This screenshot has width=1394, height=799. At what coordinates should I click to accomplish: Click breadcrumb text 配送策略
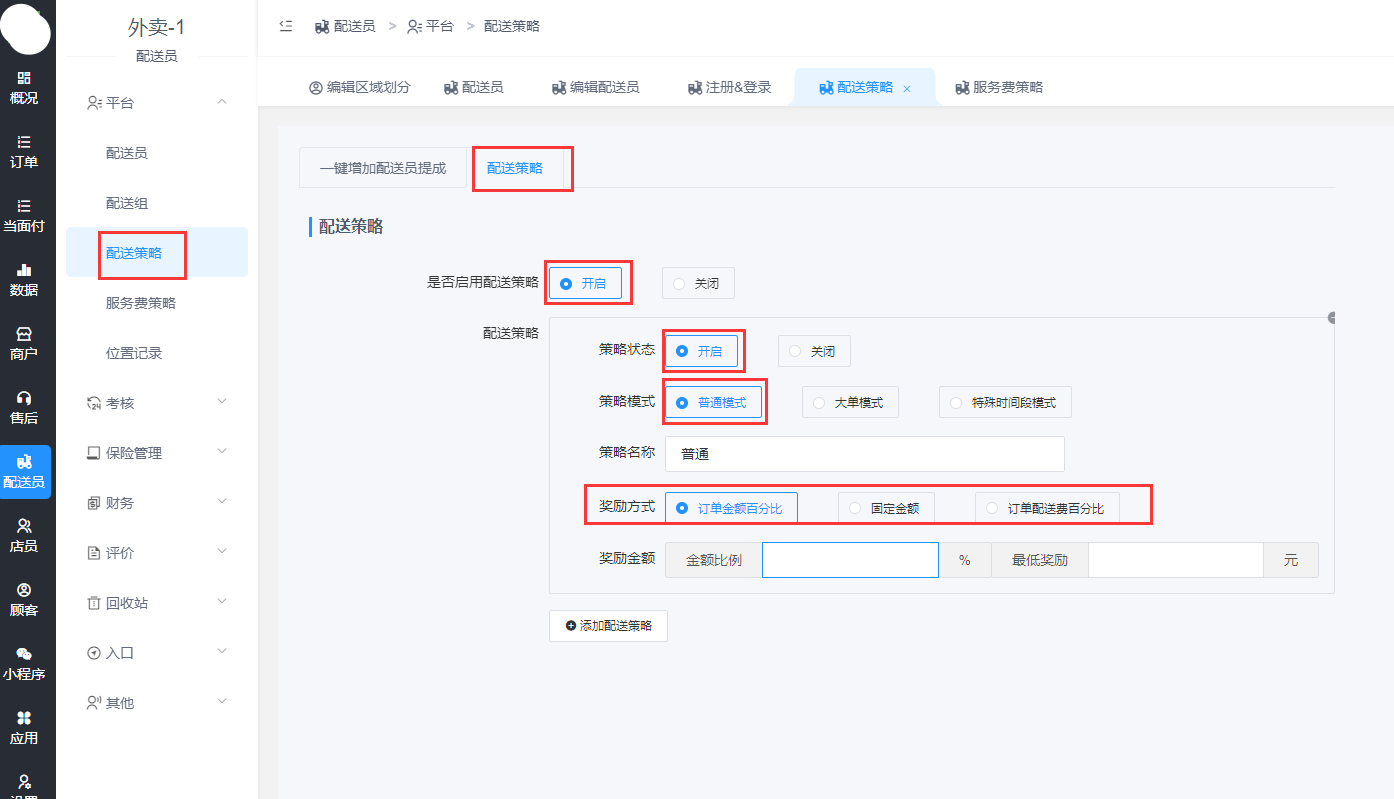512,27
